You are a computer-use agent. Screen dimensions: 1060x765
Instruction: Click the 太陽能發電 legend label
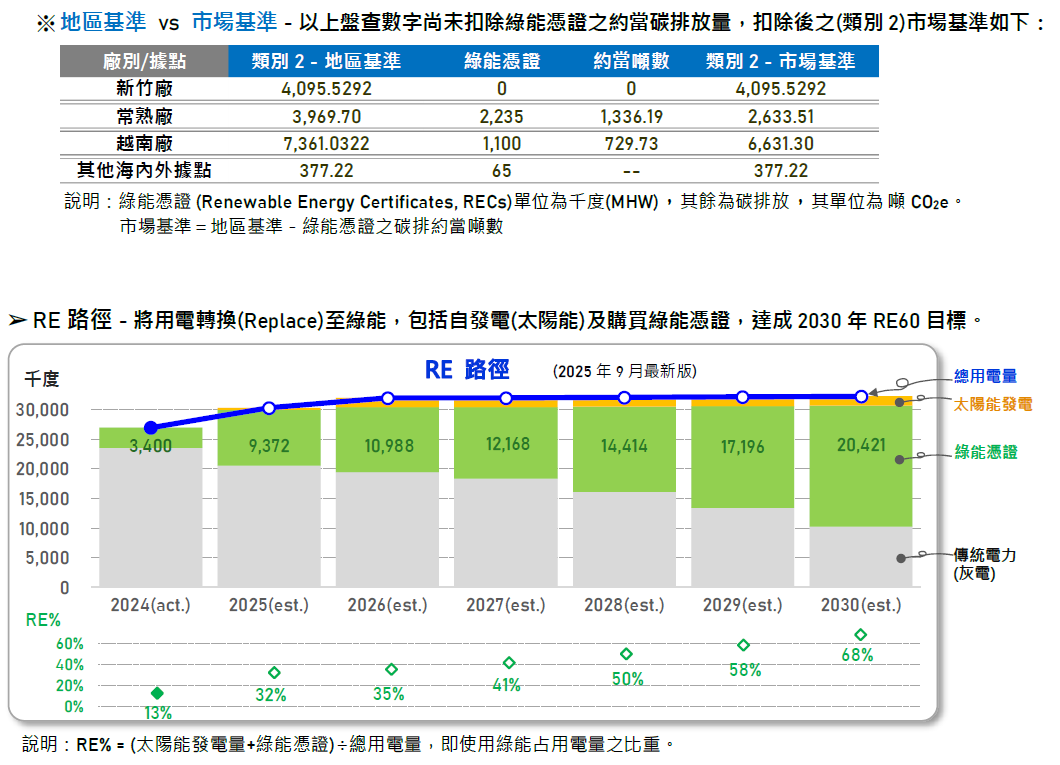pyautogui.click(x=992, y=405)
